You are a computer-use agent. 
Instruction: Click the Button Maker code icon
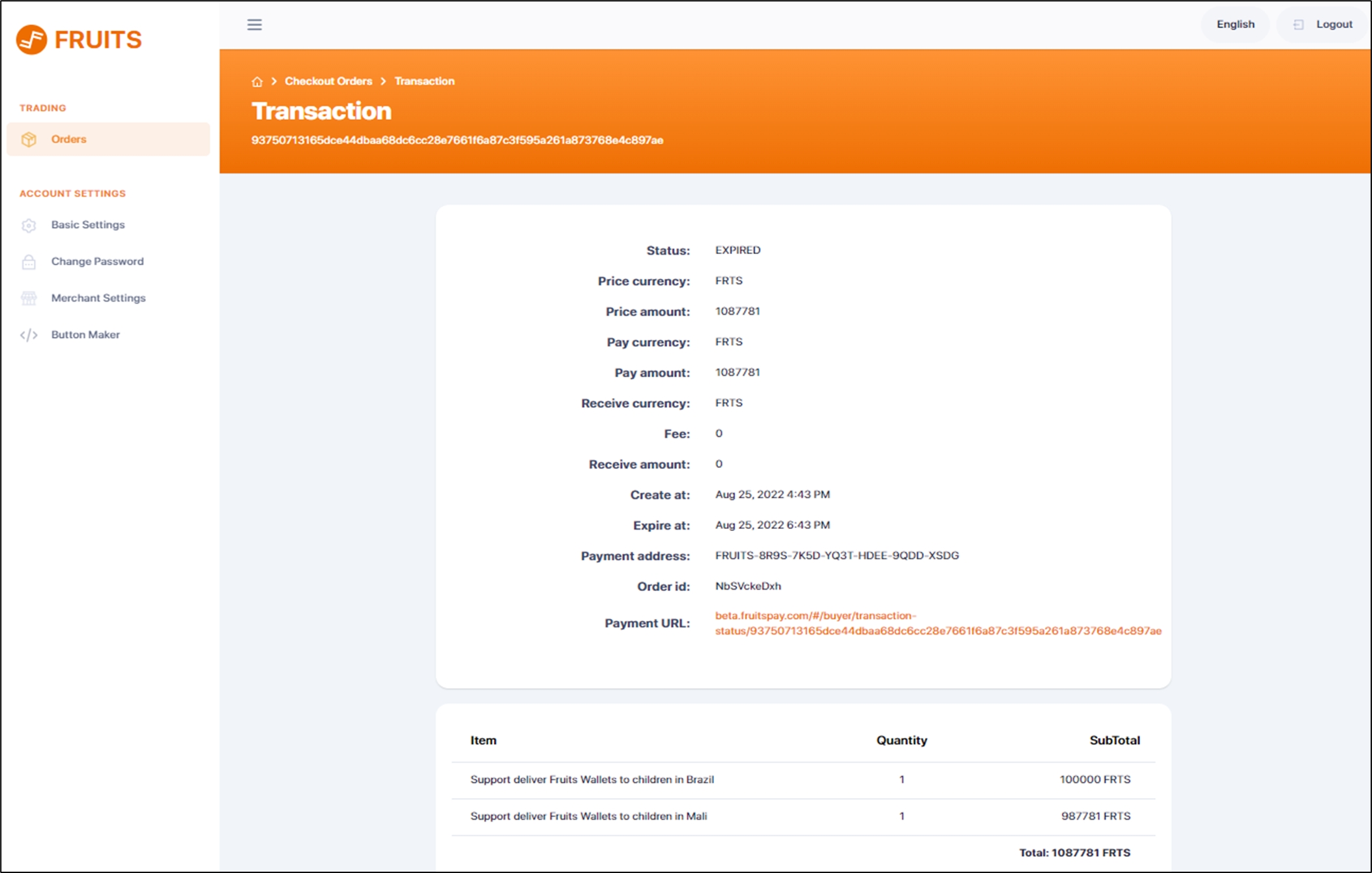coord(29,335)
